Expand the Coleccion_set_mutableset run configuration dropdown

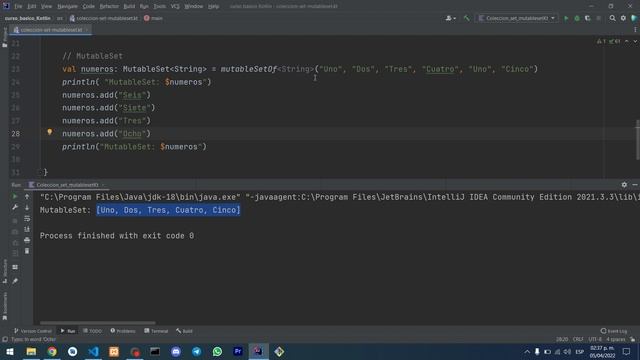click(517, 18)
